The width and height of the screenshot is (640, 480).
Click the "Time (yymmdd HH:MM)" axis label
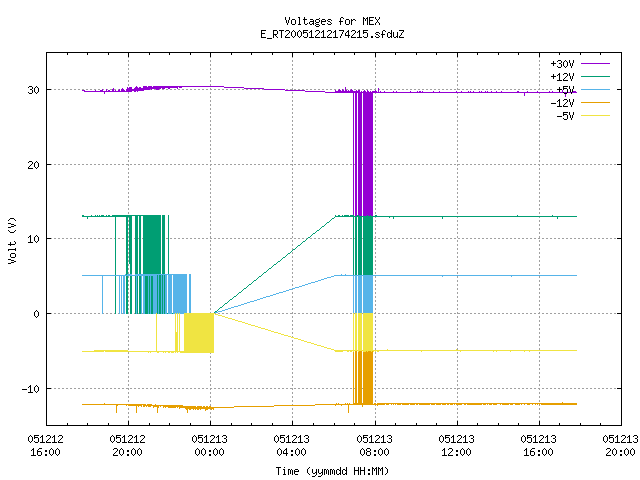[332, 471]
